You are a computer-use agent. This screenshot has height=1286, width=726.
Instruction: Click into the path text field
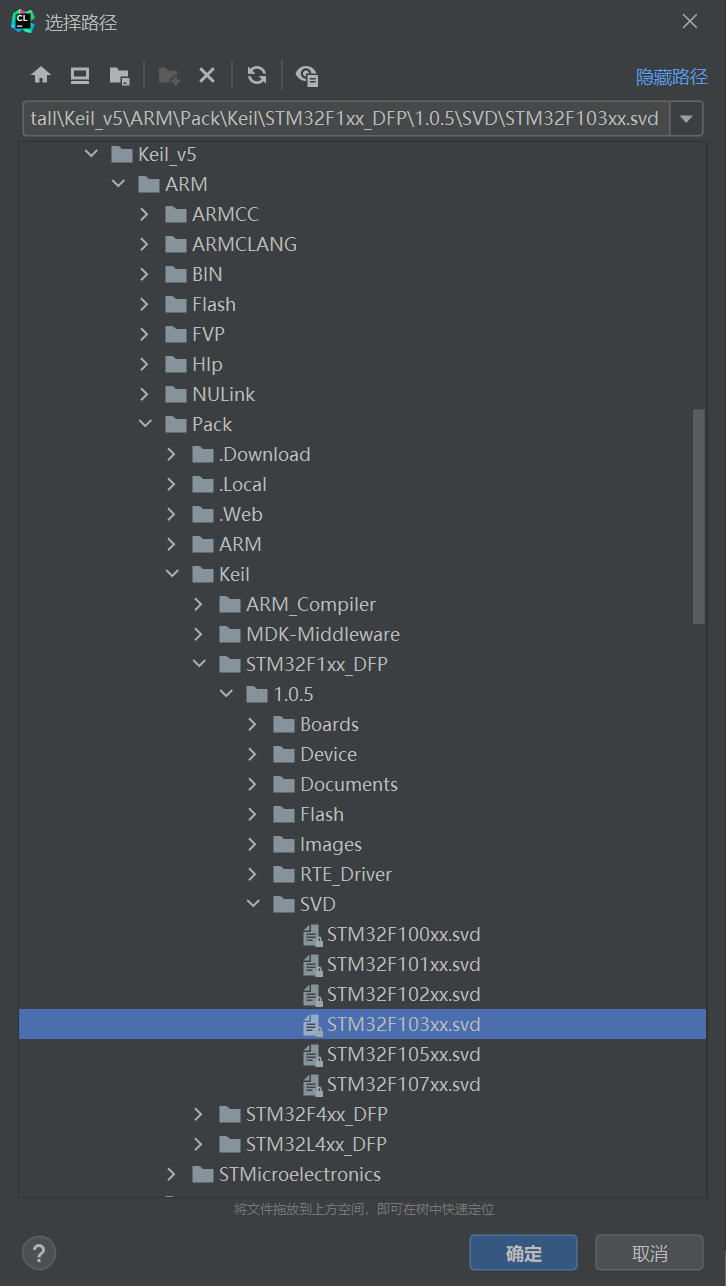click(x=344, y=119)
